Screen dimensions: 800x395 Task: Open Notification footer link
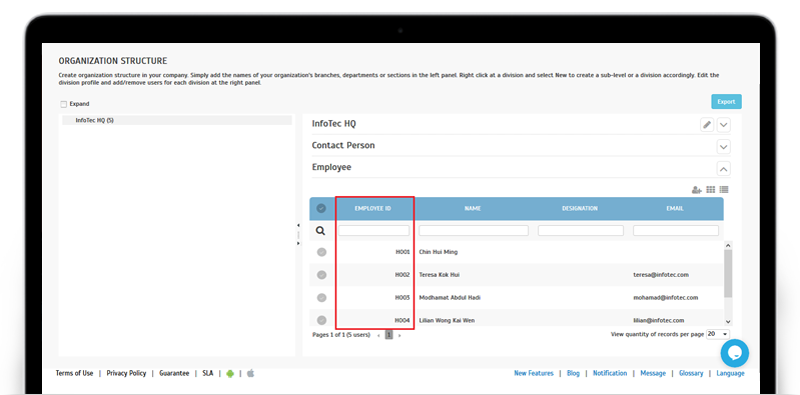[610, 373]
